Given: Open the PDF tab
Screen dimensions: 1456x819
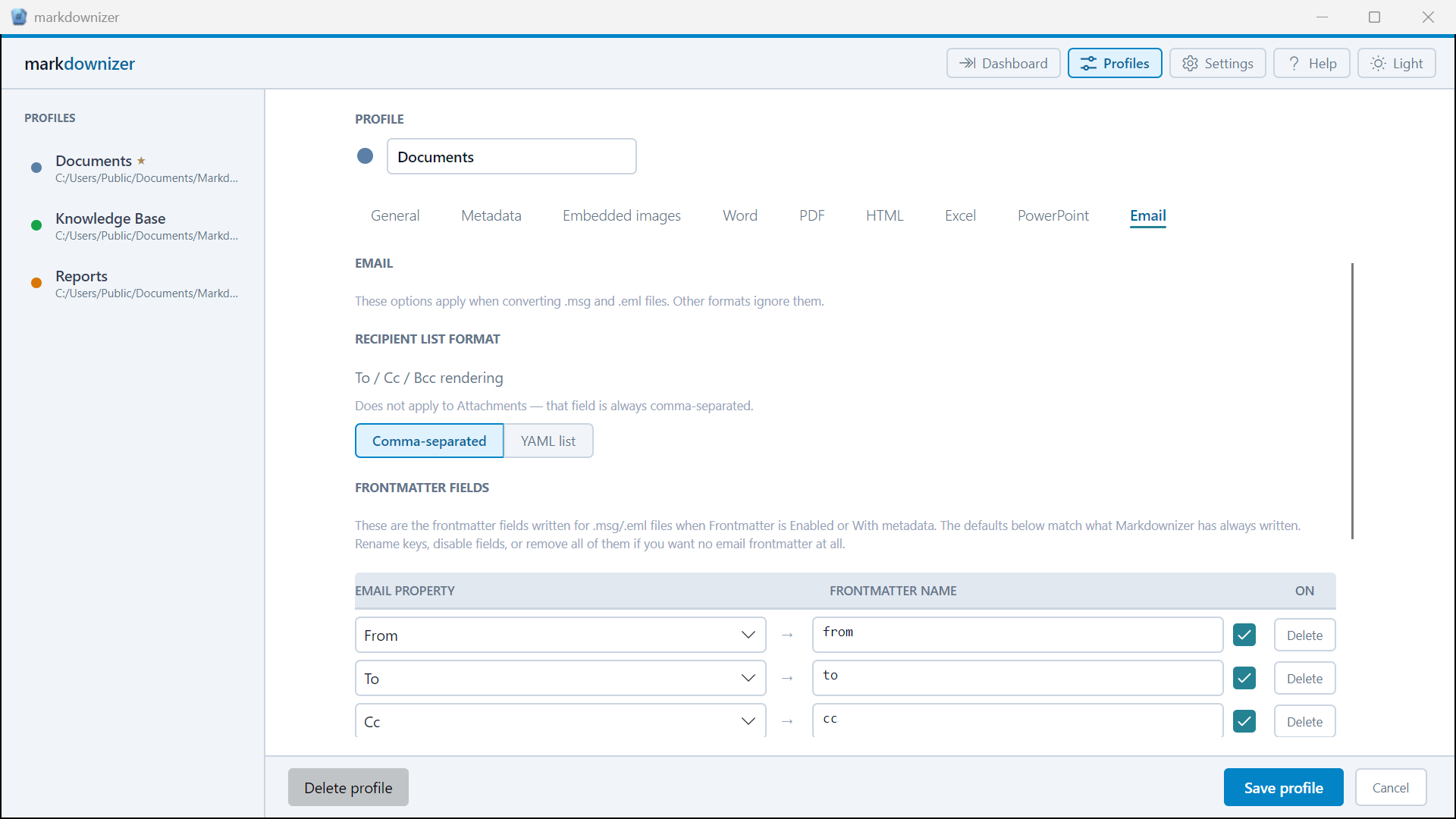Looking at the screenshot, I should click(811, 215).
